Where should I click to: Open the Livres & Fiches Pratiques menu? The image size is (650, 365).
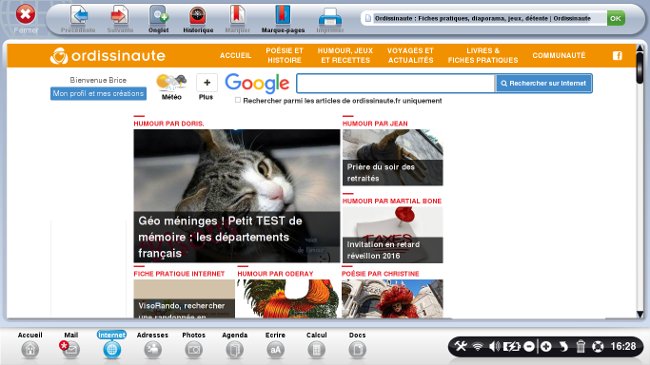(483, 55)
